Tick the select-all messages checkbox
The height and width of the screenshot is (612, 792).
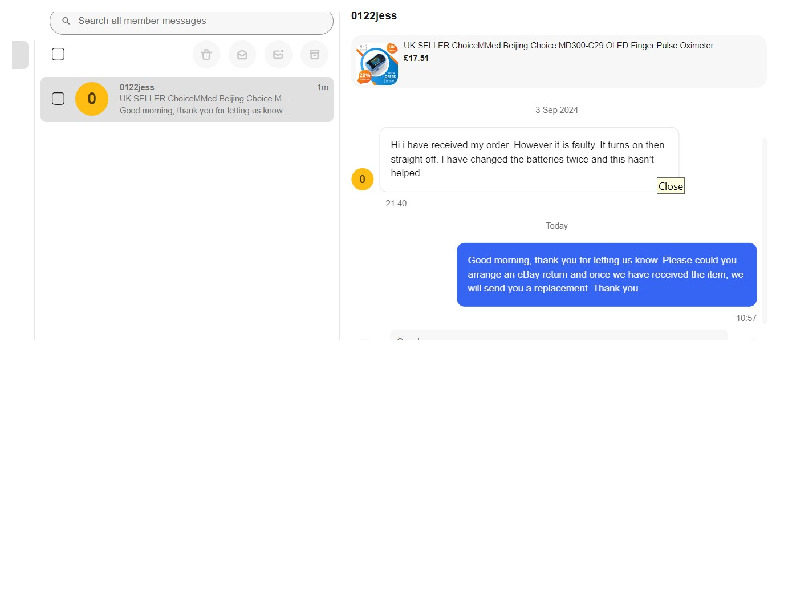coord(58,54)
